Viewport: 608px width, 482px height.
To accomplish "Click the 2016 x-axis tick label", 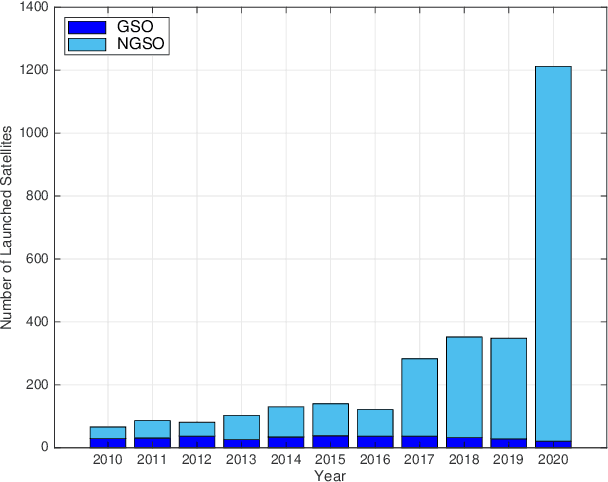I will point(375,460).
